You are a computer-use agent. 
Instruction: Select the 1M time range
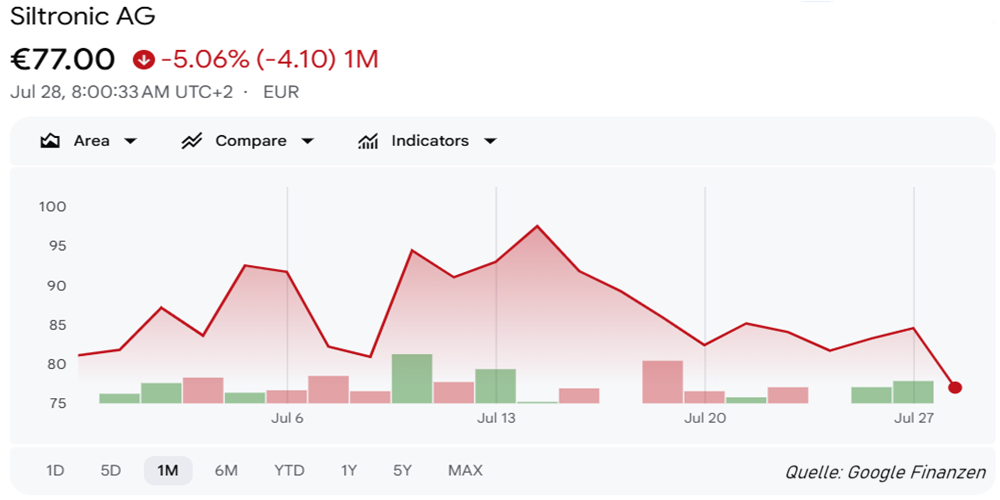[x=168, y=471]
